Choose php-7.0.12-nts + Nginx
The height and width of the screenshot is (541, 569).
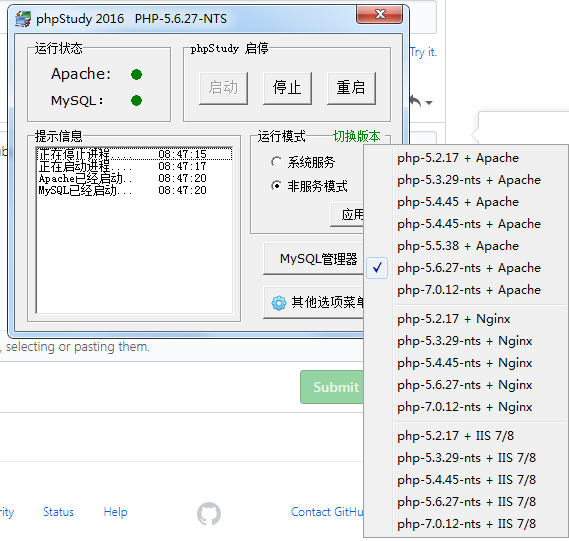(x=466, y=407)
